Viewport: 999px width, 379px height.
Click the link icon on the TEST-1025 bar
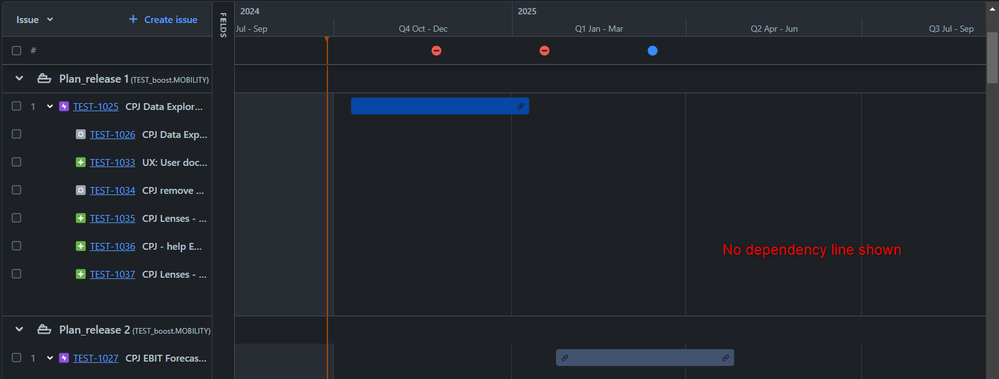tap(521, 106)
